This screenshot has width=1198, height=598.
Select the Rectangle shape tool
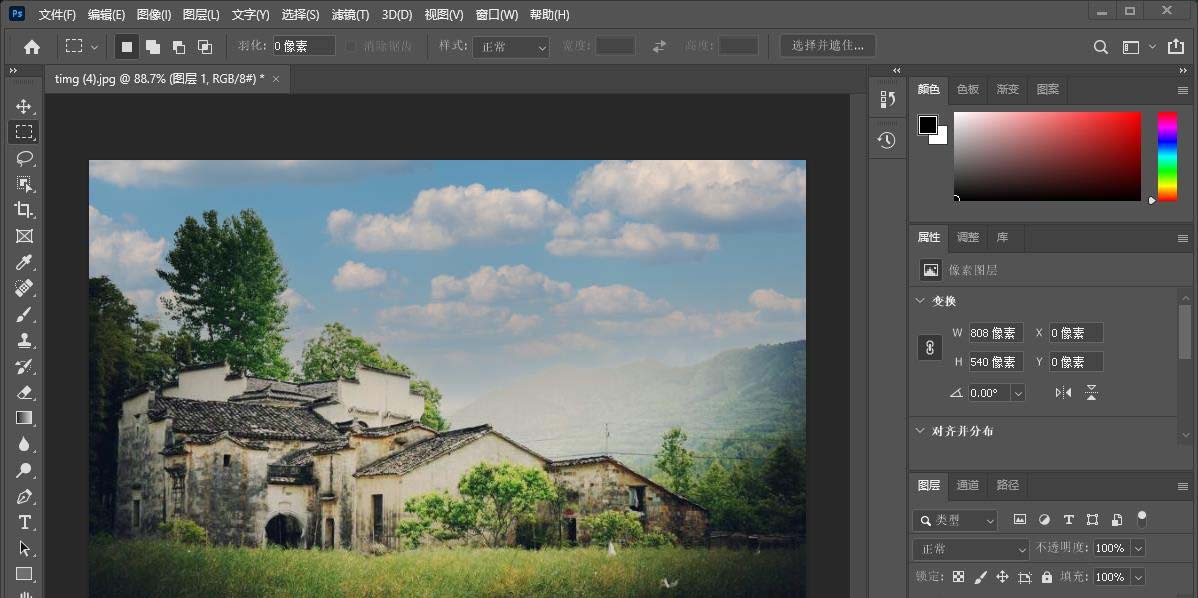click(x=24, y=574)
